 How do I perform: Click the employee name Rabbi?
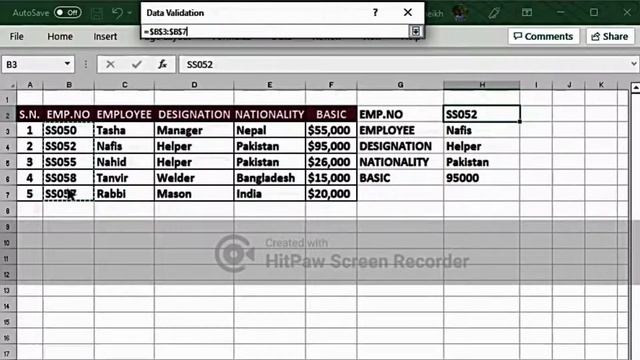coord(124,194)
